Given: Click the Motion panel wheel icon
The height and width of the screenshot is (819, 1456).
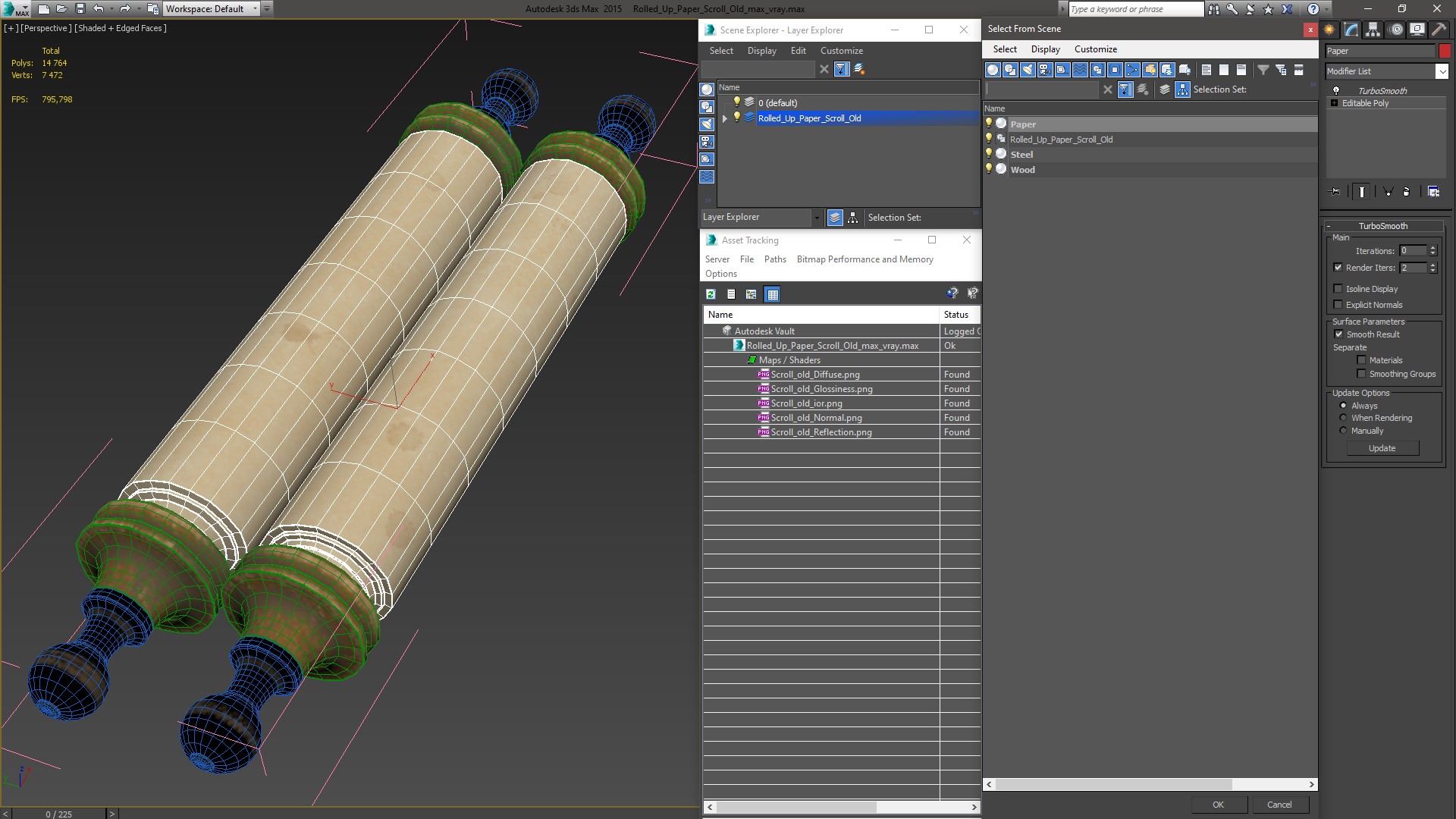Looking at the screenshot, I should pyautogui.click(x=1395, y=30).
